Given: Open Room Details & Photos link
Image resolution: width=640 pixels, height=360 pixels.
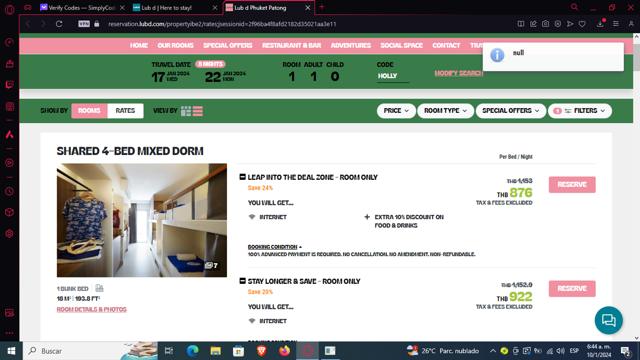Looking at the screenshot, I should (91, 309).
